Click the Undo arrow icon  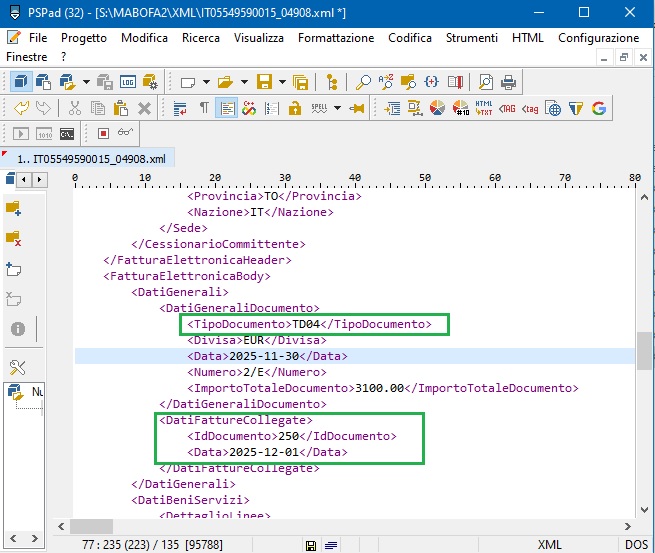[21, 108]
